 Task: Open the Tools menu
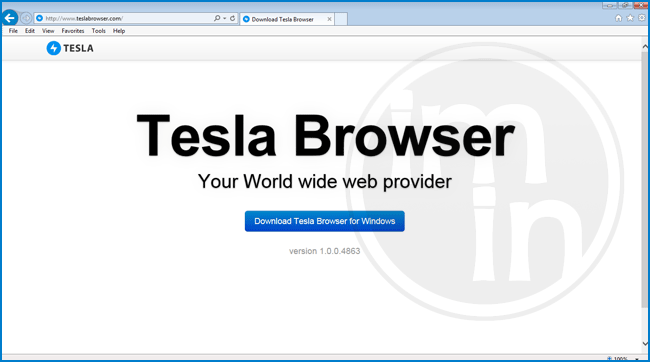pos(99,31)
